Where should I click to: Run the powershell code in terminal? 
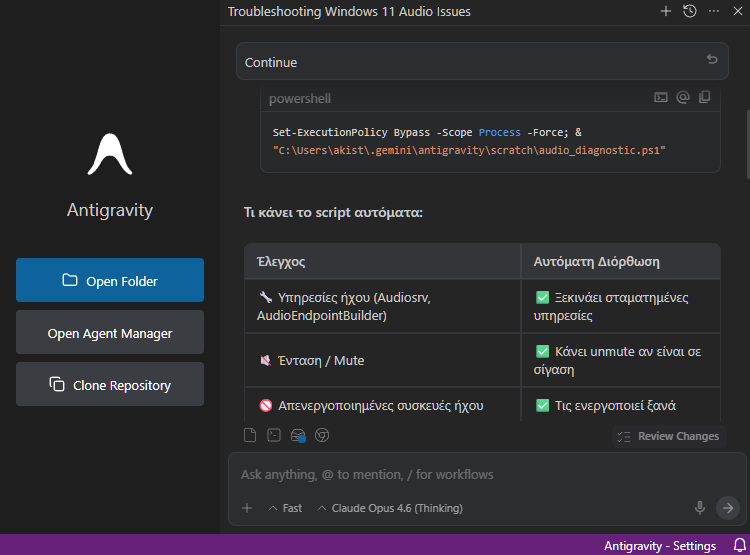[x=661, y=98]
